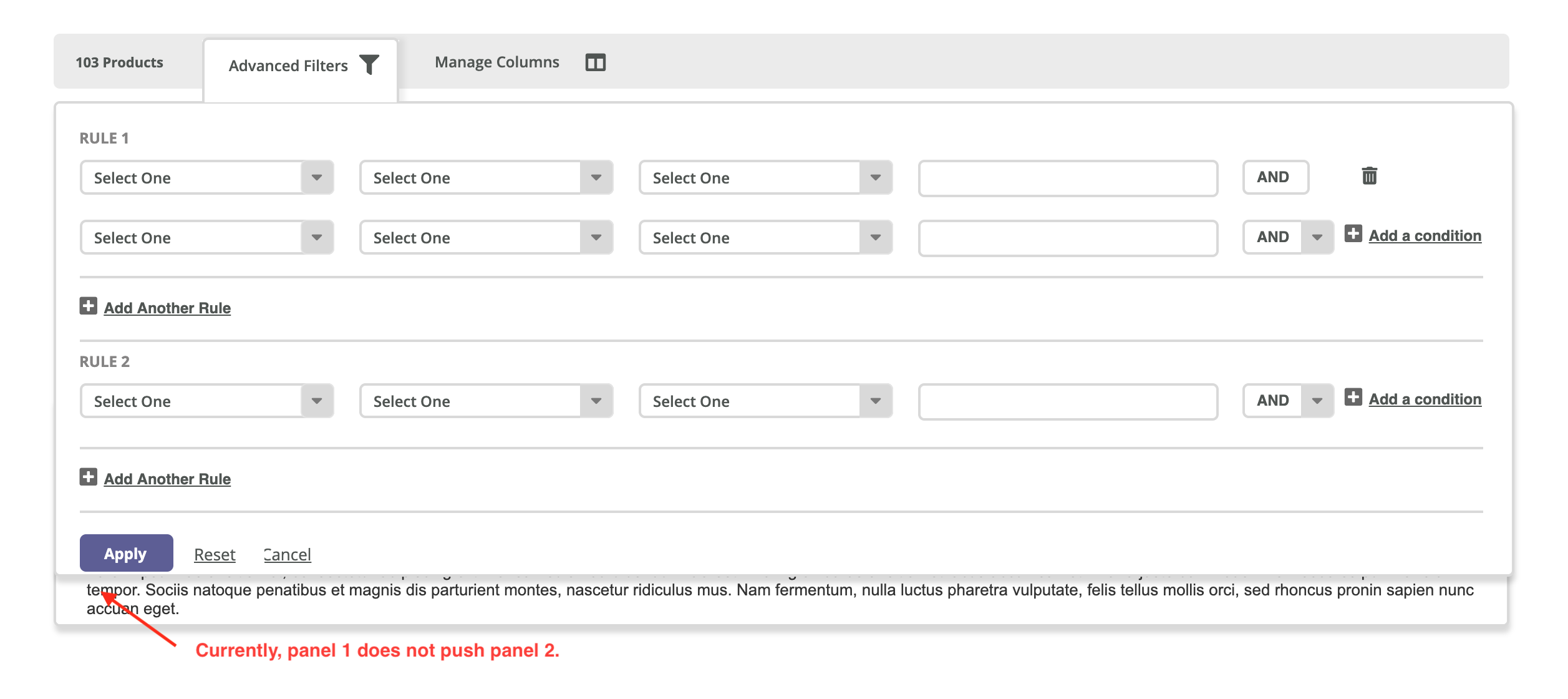This screenshot has height=699, width=1568.
Task: Click the funnel icon on Advanced Filters
Action: click(369, 64)
